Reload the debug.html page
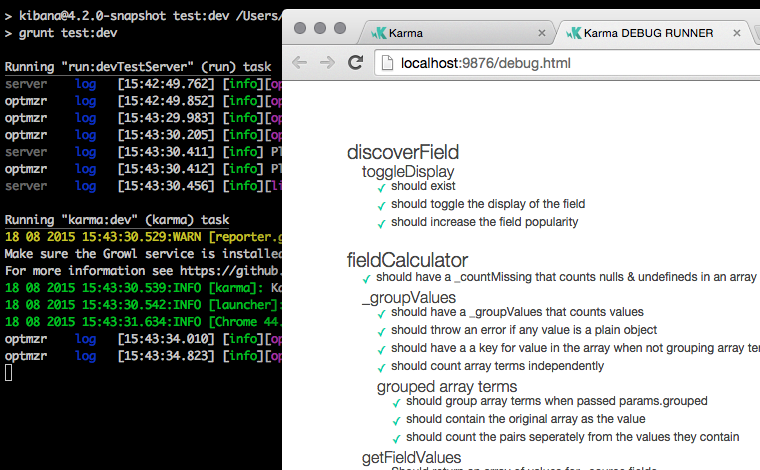760x470 pixels. [x=356, y=63]
